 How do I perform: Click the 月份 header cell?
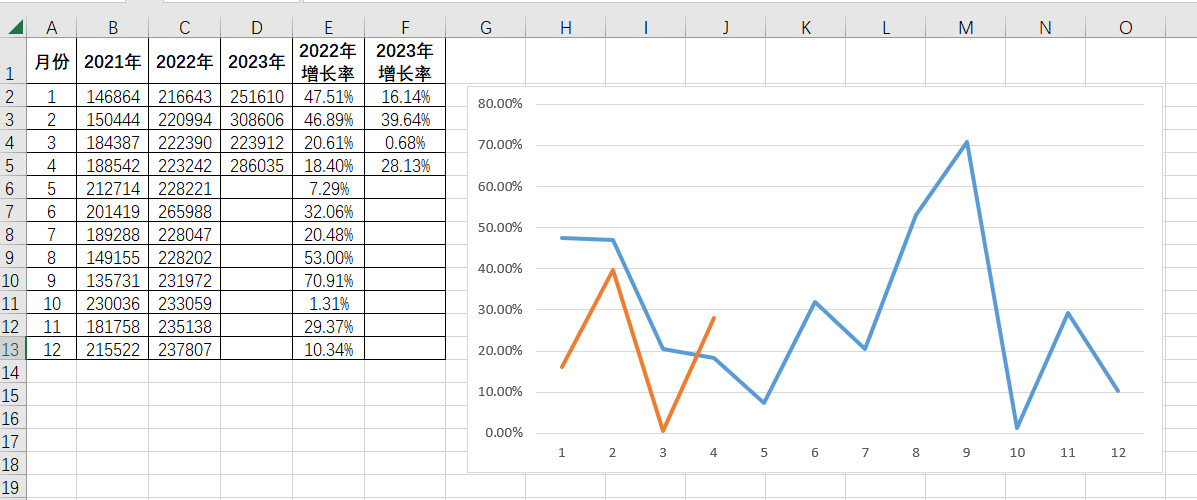52,62
